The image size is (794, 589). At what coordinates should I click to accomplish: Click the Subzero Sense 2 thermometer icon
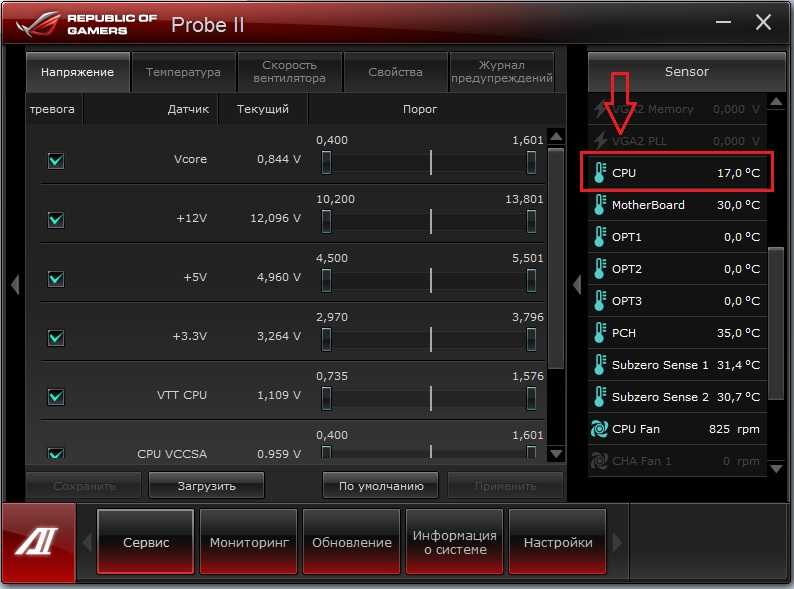pos(600,397)
